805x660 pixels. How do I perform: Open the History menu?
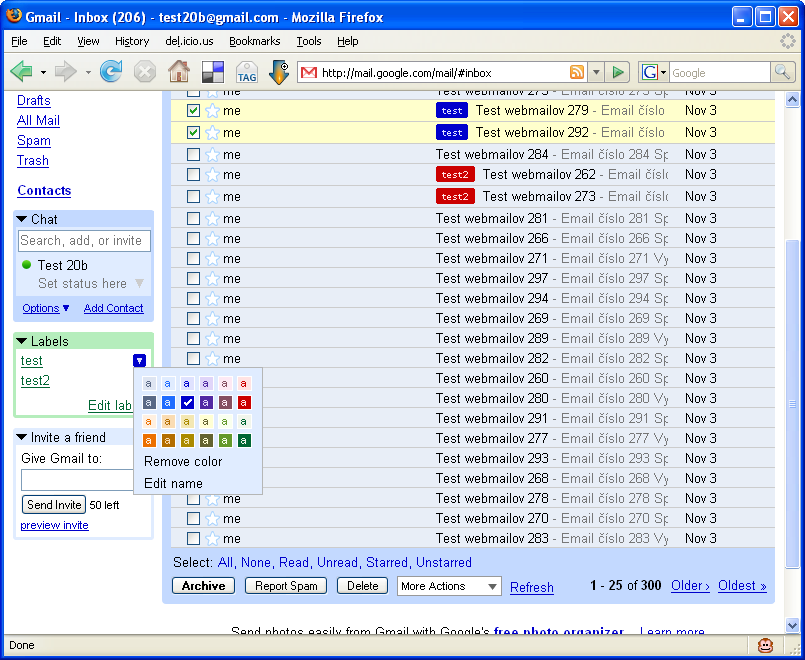click(x=132, y=41)
